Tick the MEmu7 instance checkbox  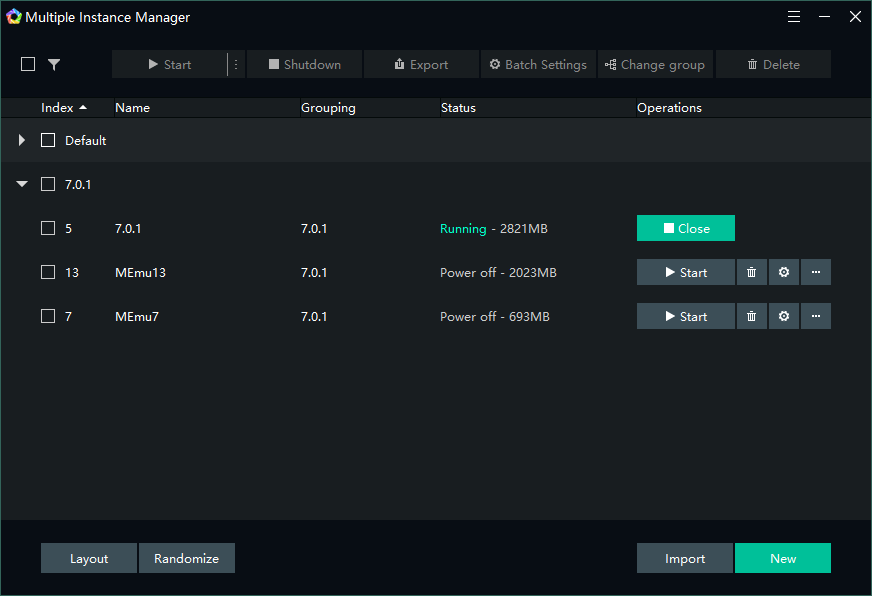pyautogui.click(x=48, y=316)
